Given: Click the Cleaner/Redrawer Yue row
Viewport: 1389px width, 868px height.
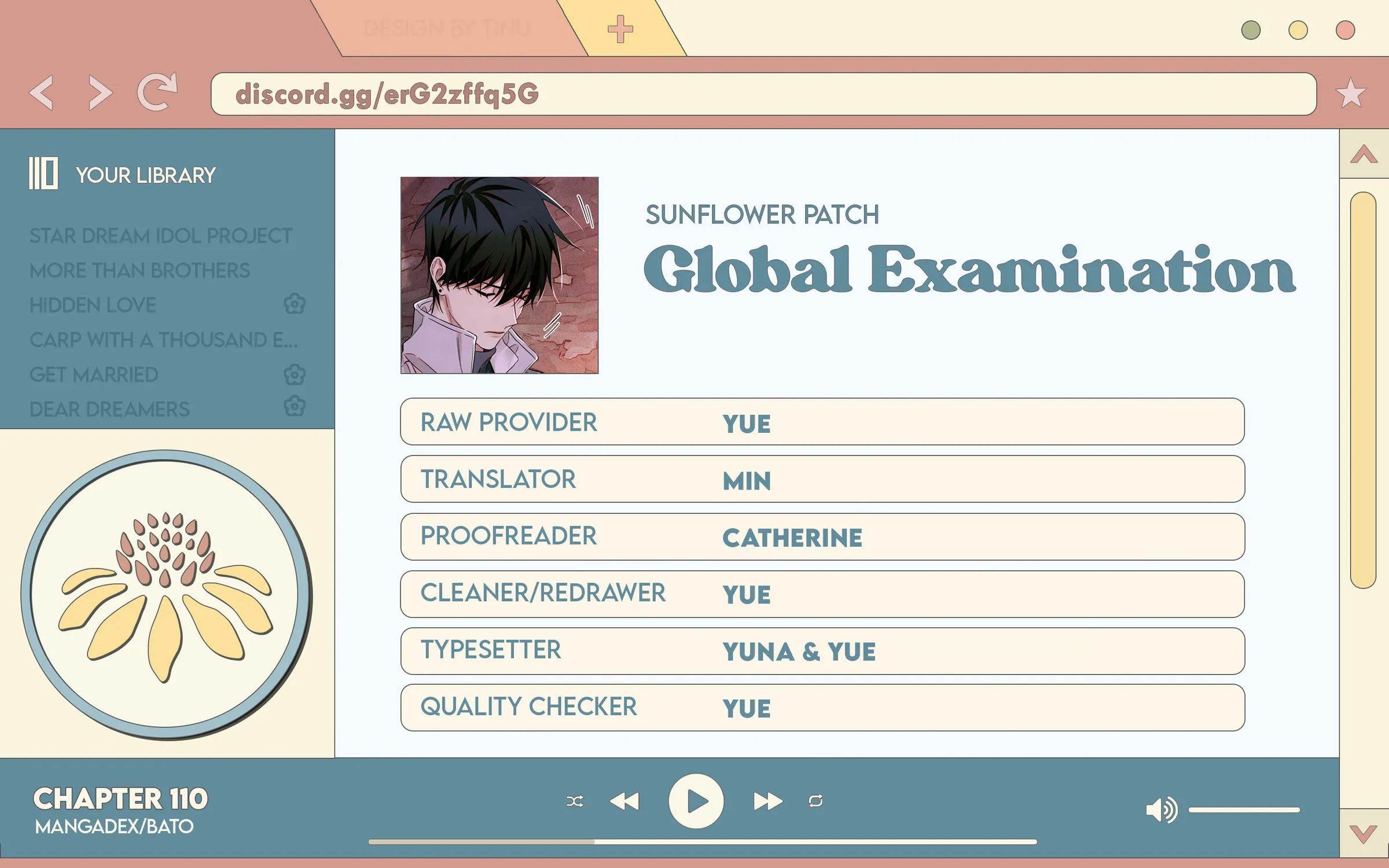Looking at the screenshot, I should [822, 594].
